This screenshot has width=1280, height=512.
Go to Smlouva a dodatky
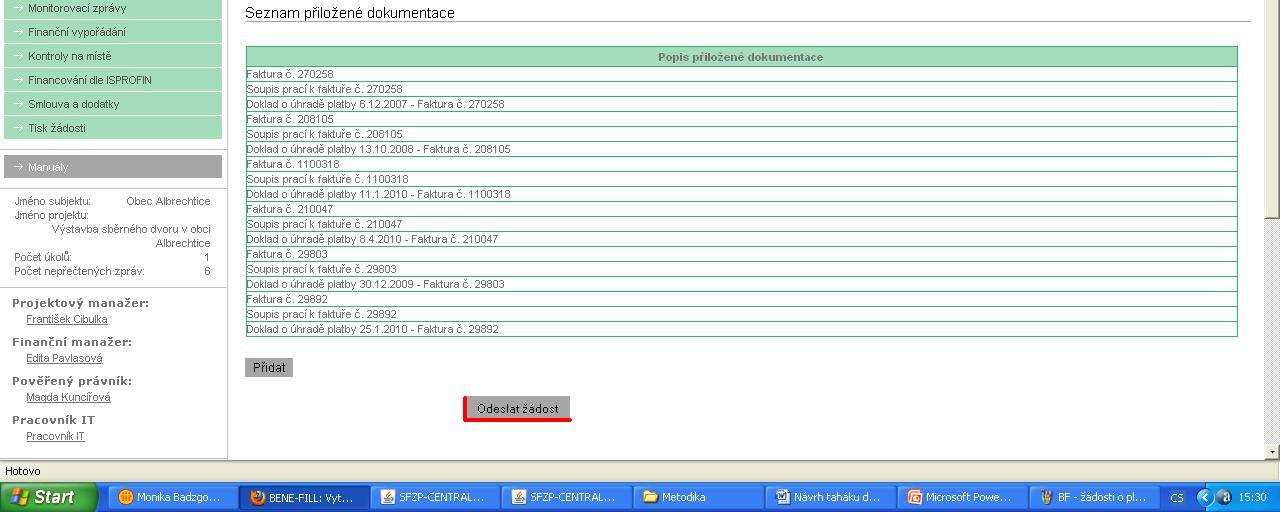coord(113,104)
